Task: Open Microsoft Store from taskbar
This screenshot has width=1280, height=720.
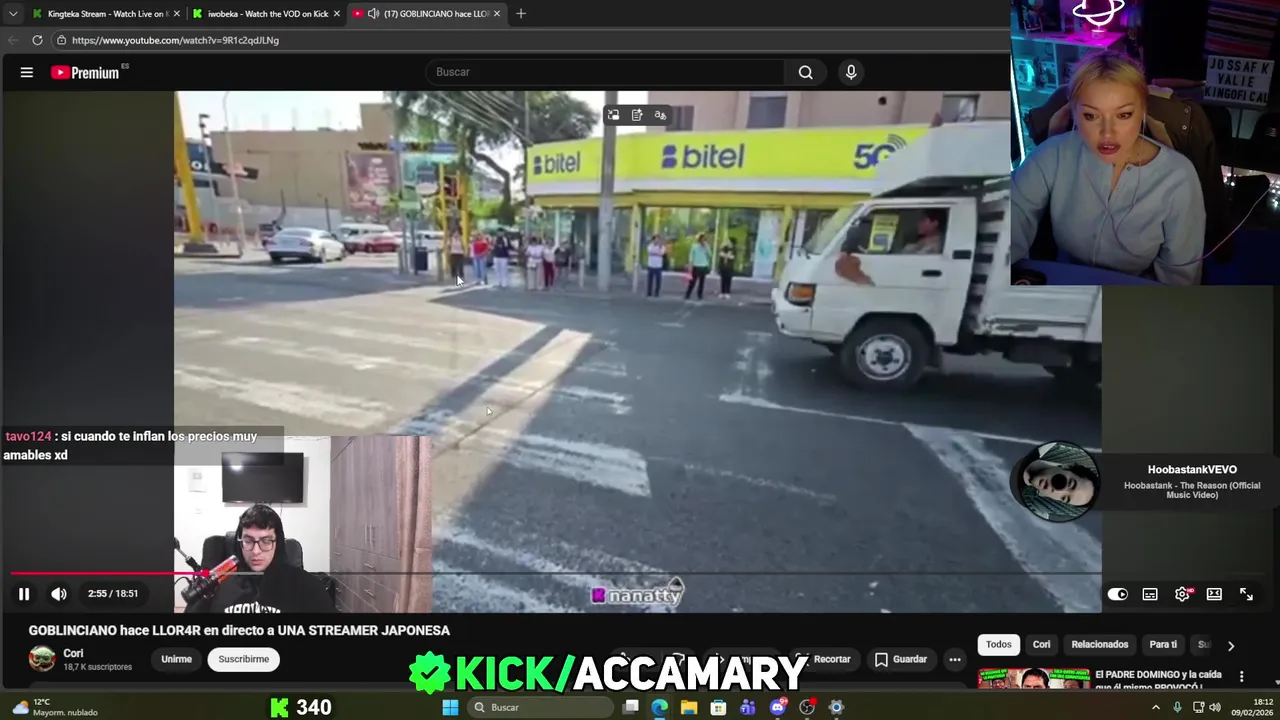Action: [718, 707]
